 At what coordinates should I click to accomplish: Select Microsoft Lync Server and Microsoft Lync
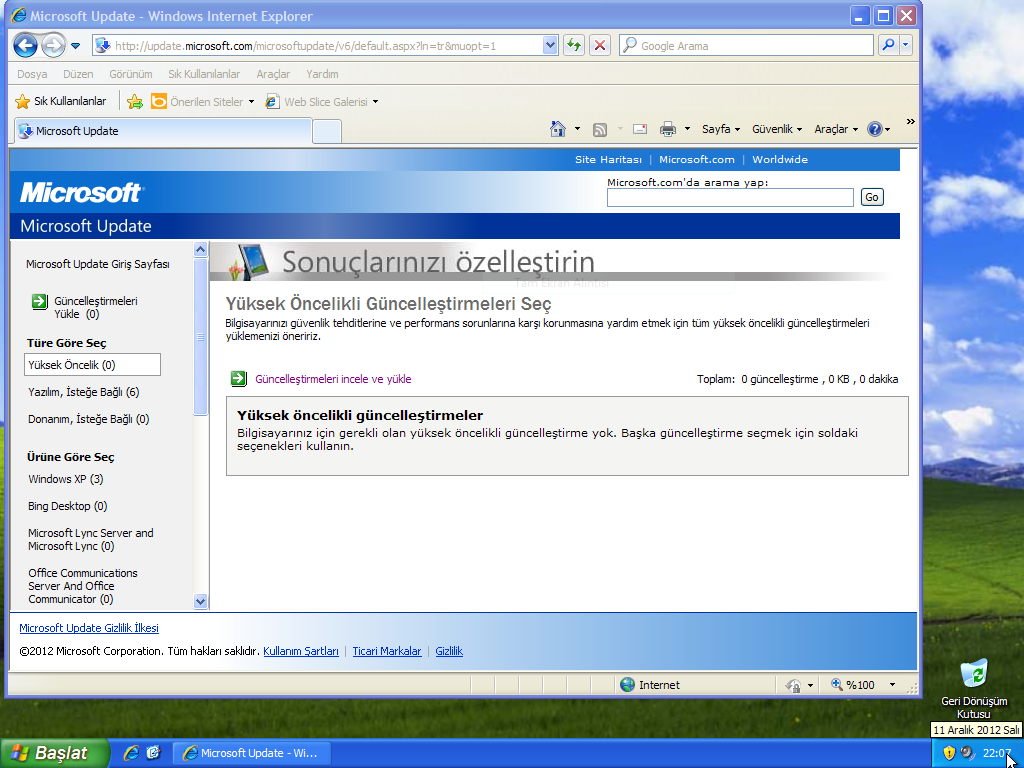tap(91, 539)
